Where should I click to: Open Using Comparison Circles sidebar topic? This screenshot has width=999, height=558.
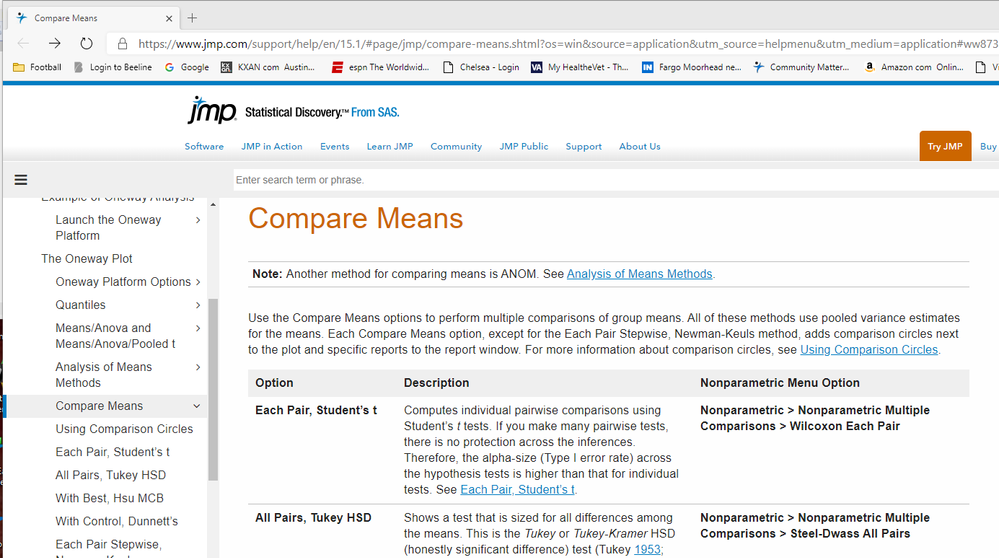pos(124,429)
